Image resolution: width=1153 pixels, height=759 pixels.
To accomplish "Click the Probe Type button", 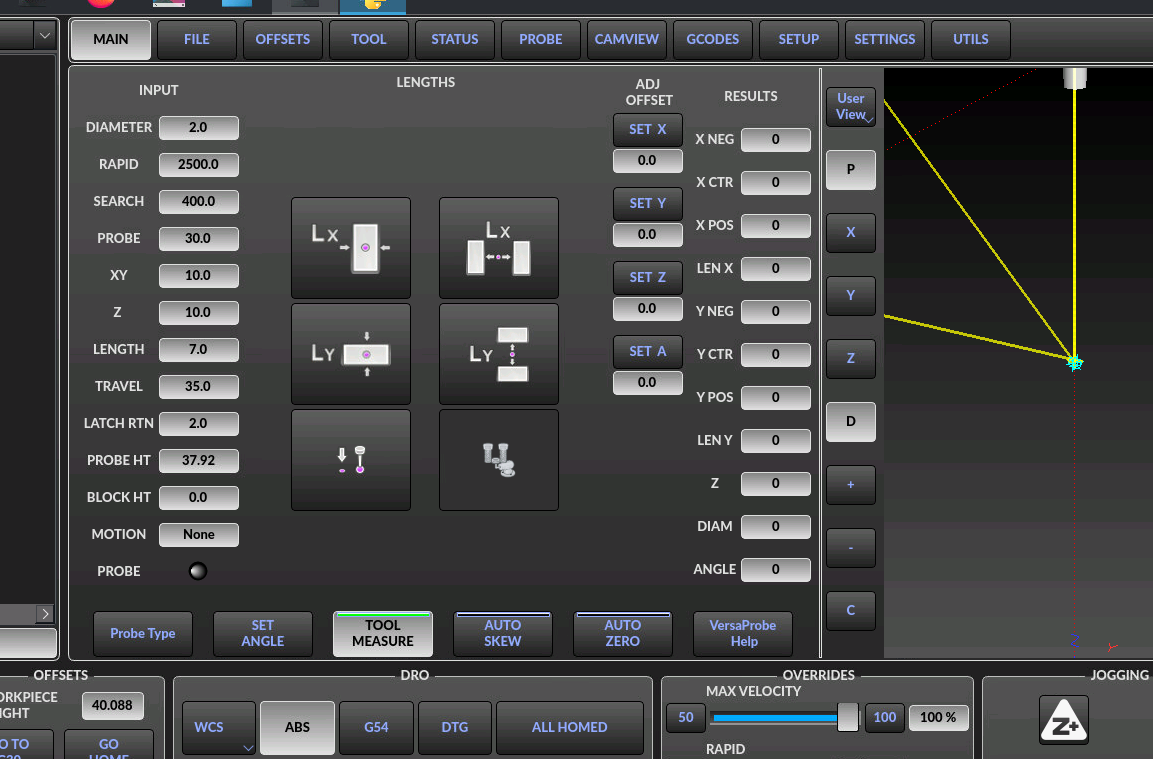I will pyautogui.click(x=143, y=633).
